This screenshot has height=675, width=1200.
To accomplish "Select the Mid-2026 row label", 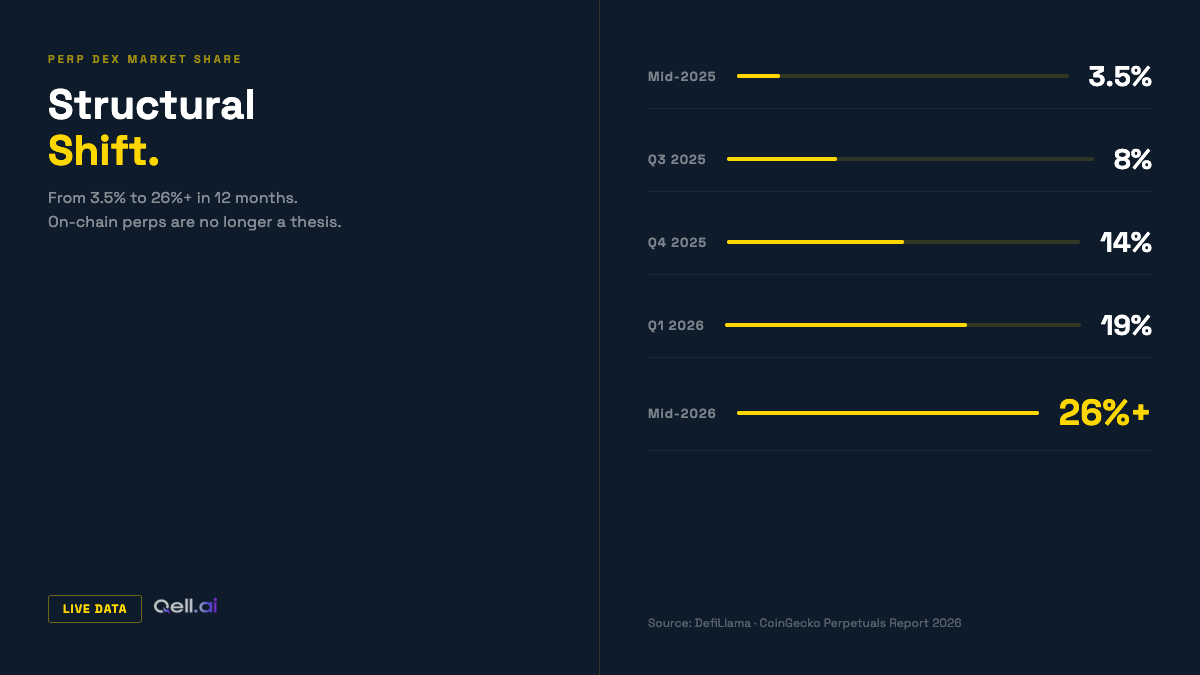I will 682,413.
